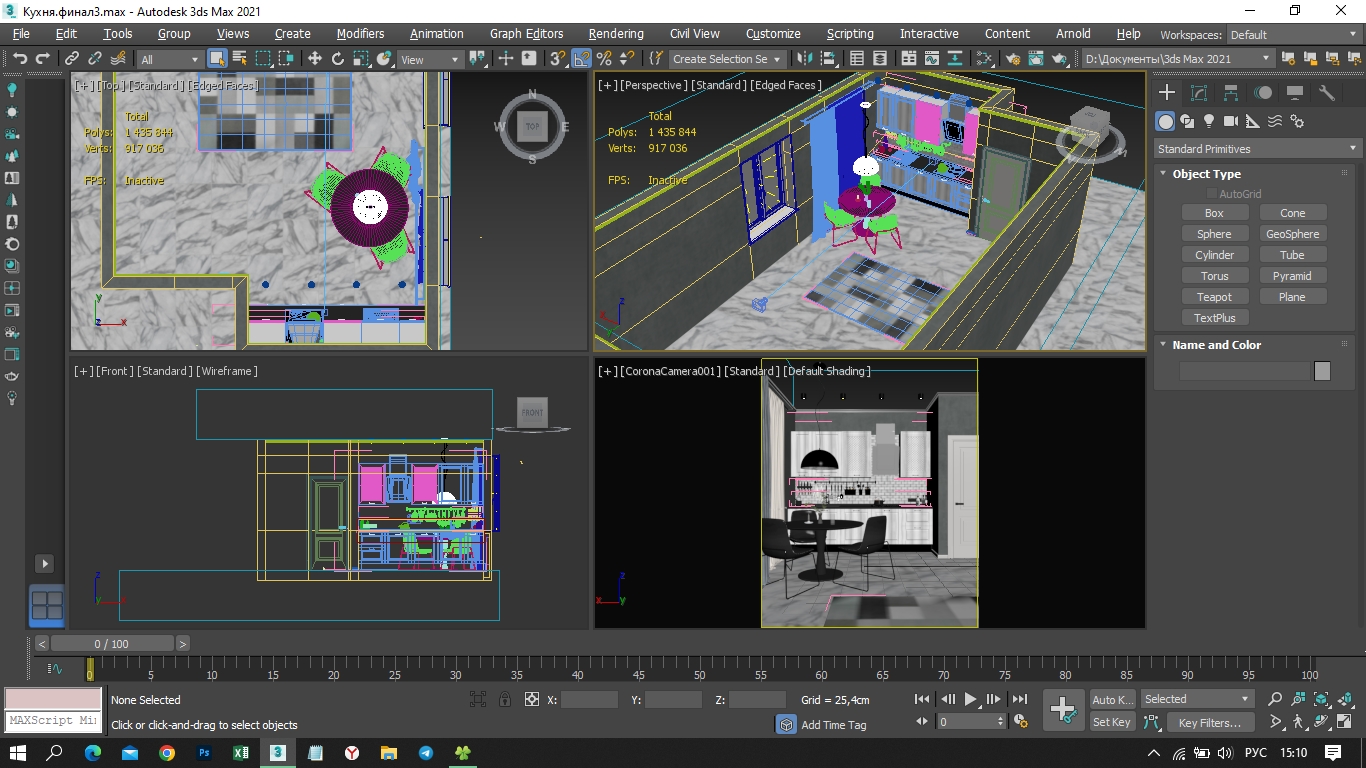Screen dimensions: 1366x768
Task: Open the View reference coordinate system dropdown
Action: (430, 60)
